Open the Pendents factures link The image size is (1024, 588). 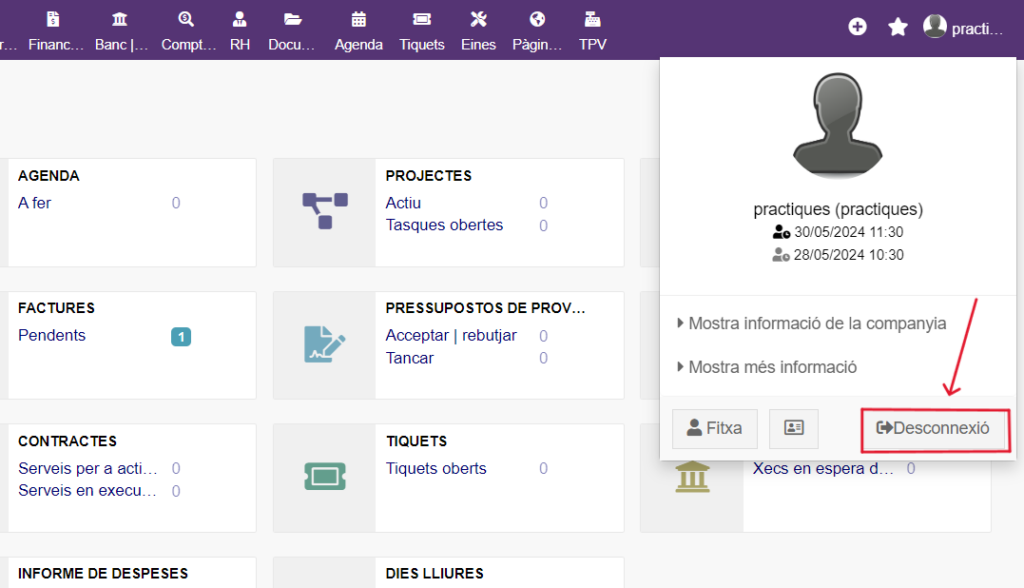click(x=52, y=335)
